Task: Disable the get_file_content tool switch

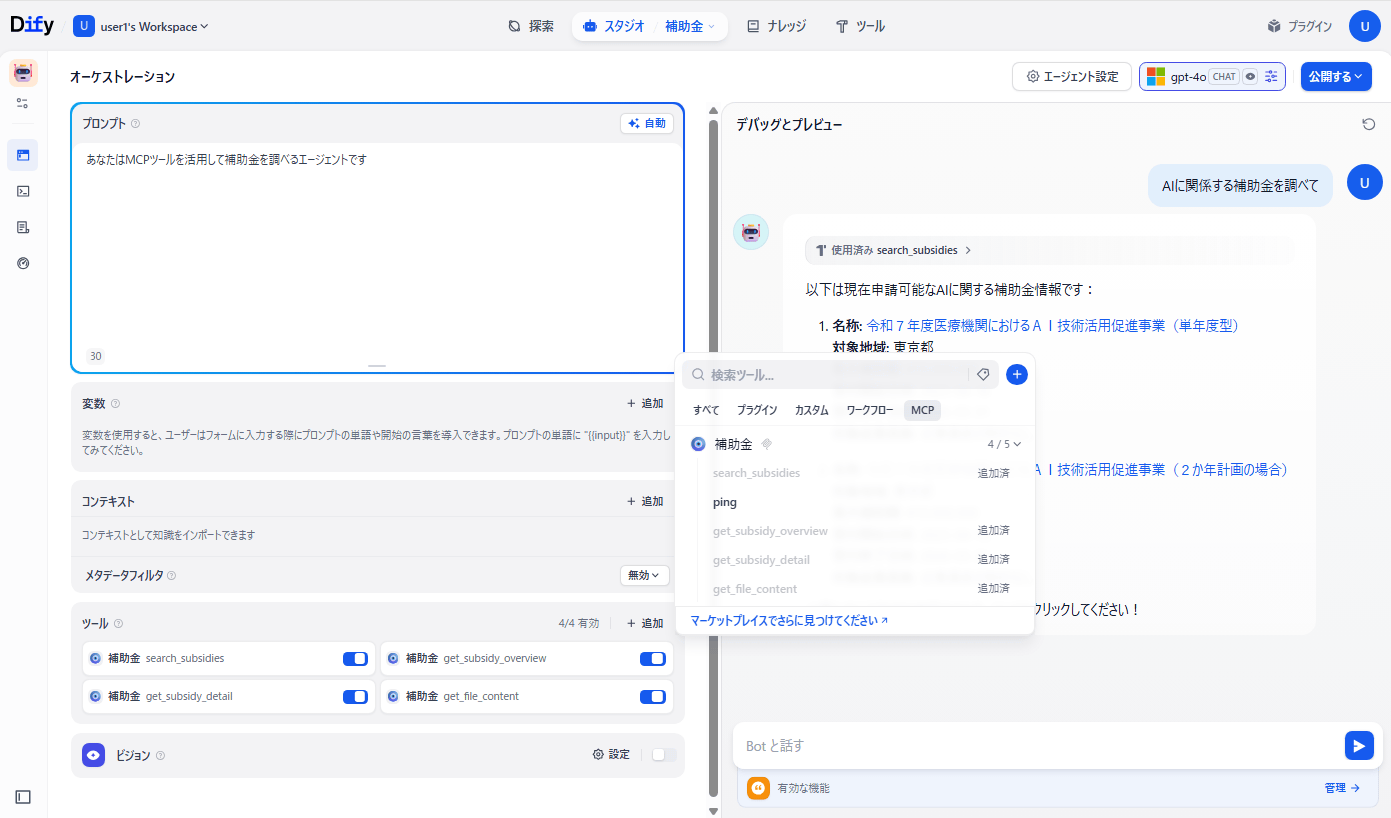Action: point(652,697)
